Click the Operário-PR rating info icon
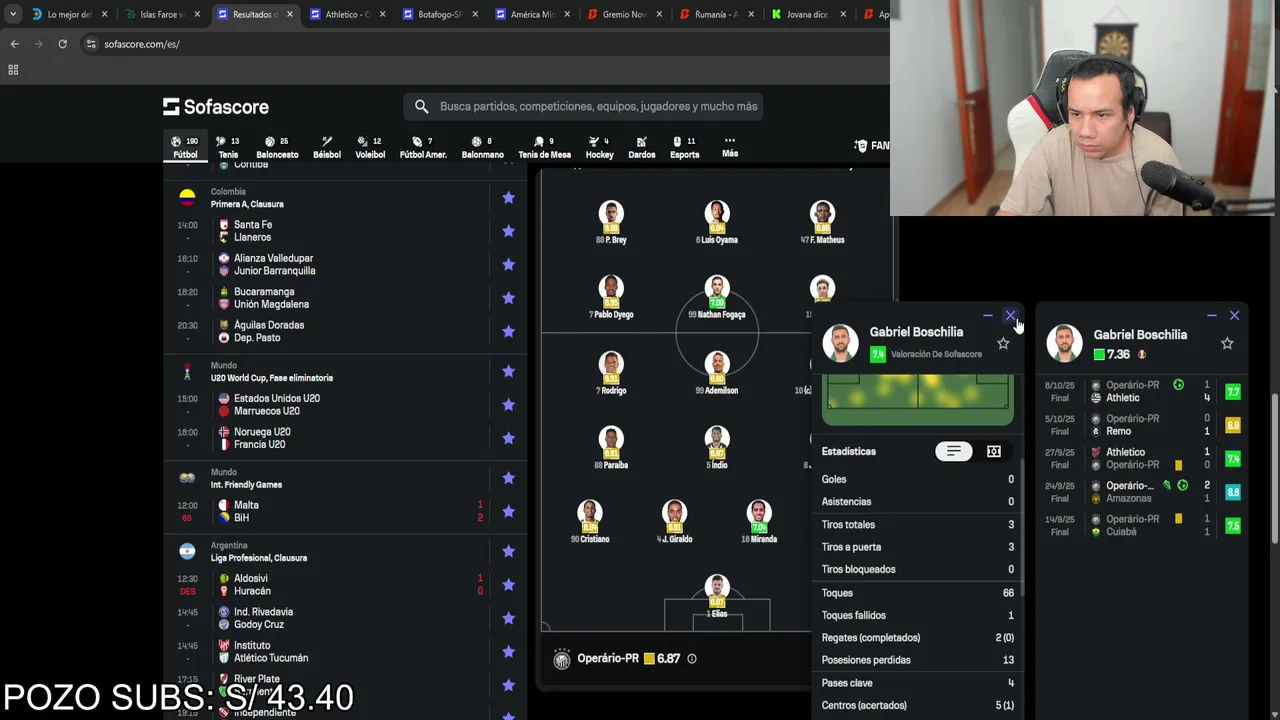 point(691,659)
